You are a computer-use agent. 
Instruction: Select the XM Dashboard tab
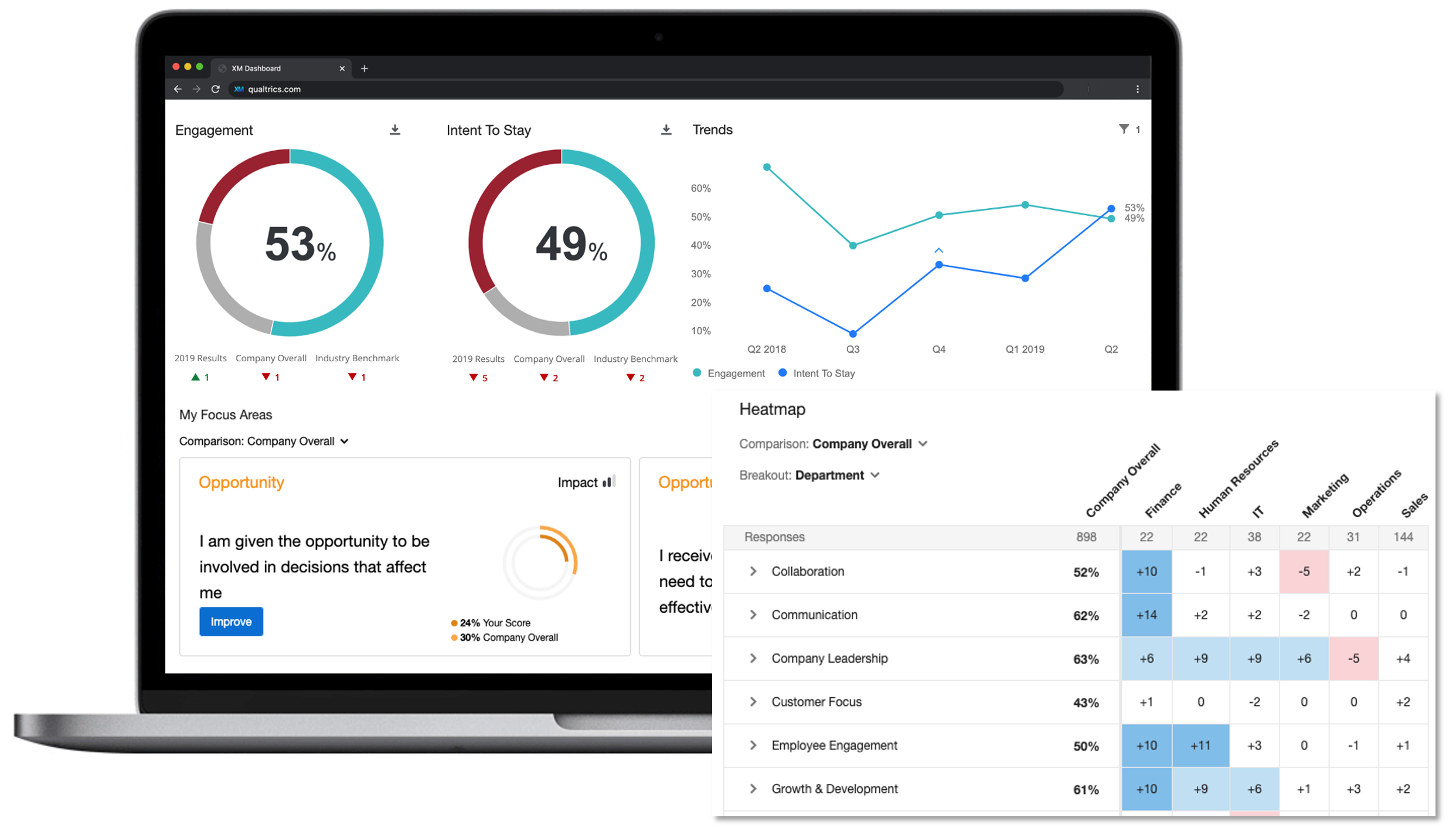click(x=281, y=69)
